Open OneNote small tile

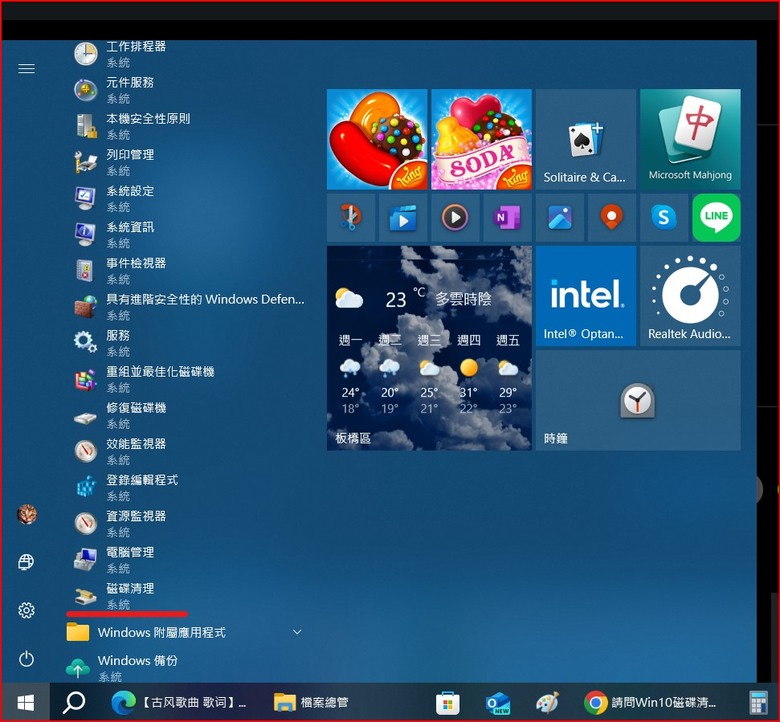click(507, 217)
